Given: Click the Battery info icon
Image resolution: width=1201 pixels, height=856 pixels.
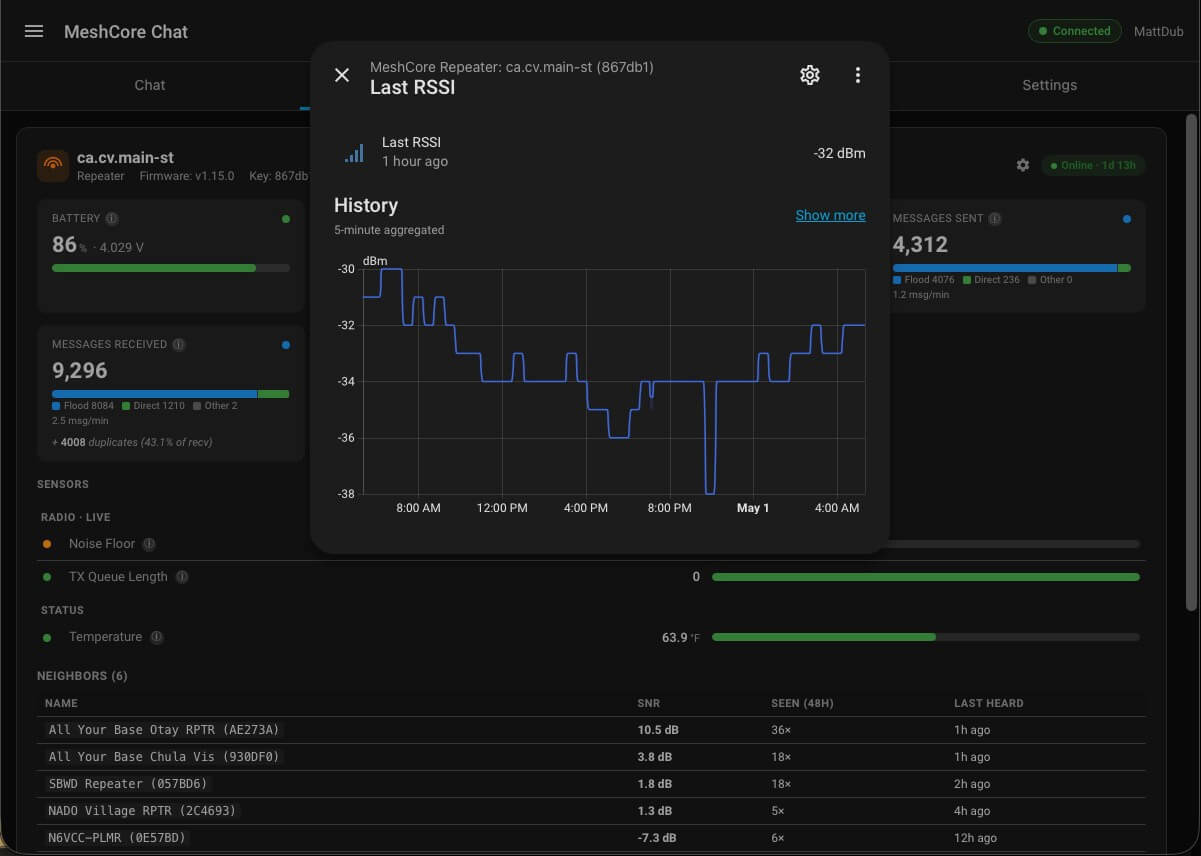Looking at the screenshot, I should 112,218.
